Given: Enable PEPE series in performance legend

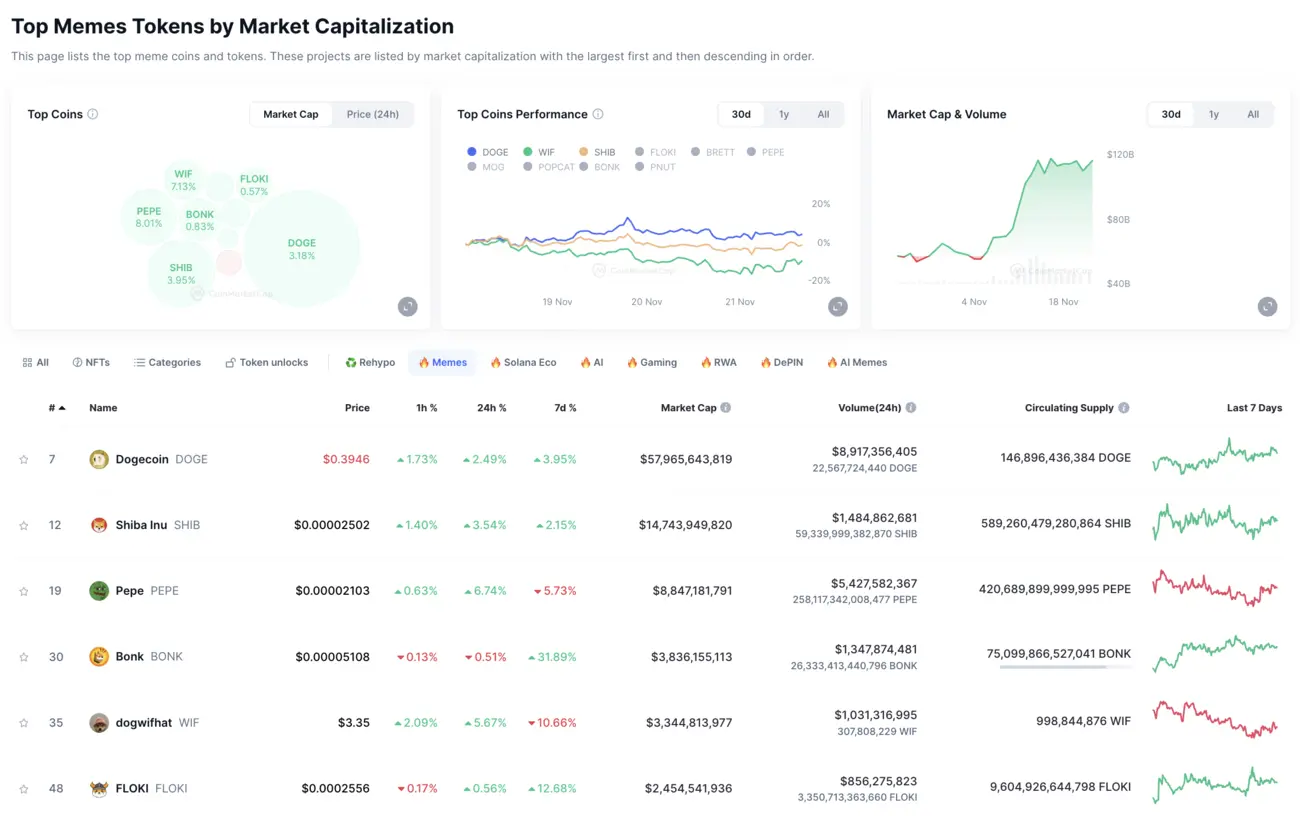Looking at the screenshot, I should click(766, 152).
